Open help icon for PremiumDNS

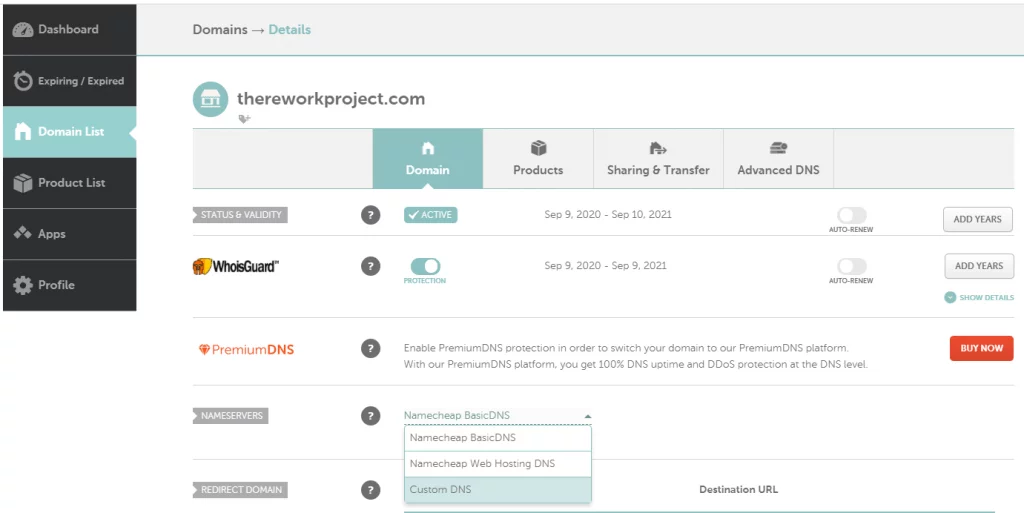(370, 349)
